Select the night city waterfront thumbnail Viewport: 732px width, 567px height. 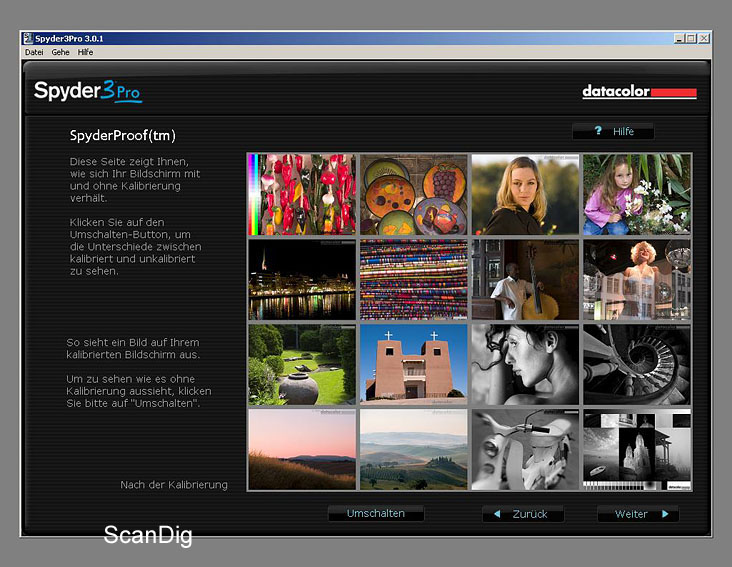click(302, 280)
